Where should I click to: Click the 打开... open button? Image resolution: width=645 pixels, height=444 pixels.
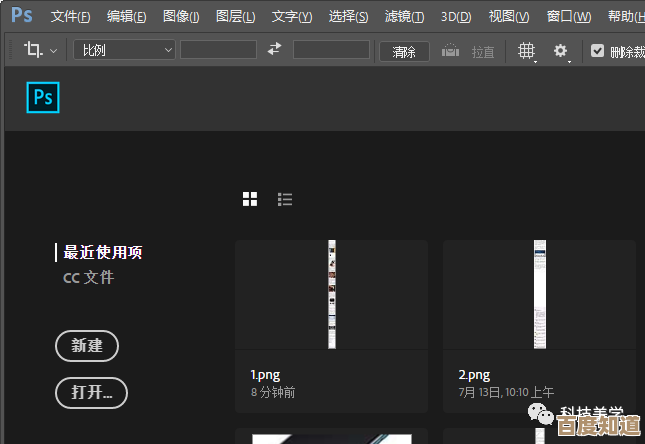91,393
